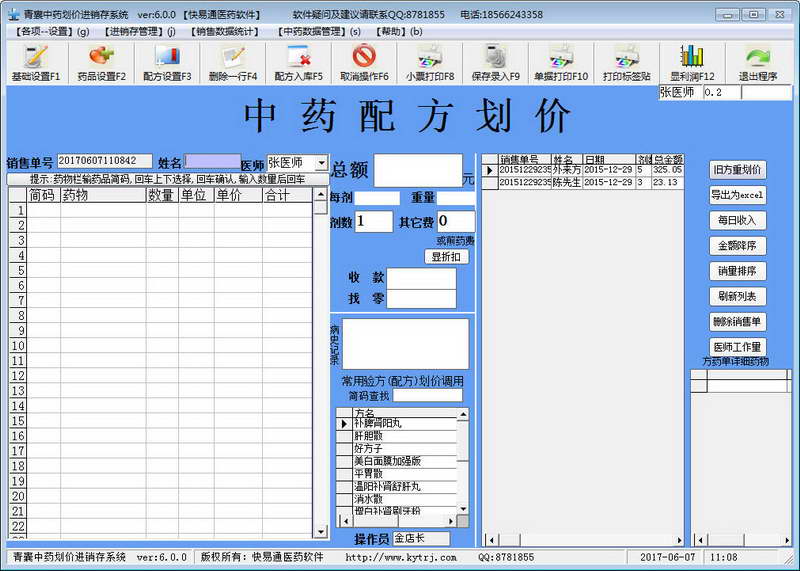Click drug grid scrollbar up arrow
800x571 pixels.
(320, 194)
